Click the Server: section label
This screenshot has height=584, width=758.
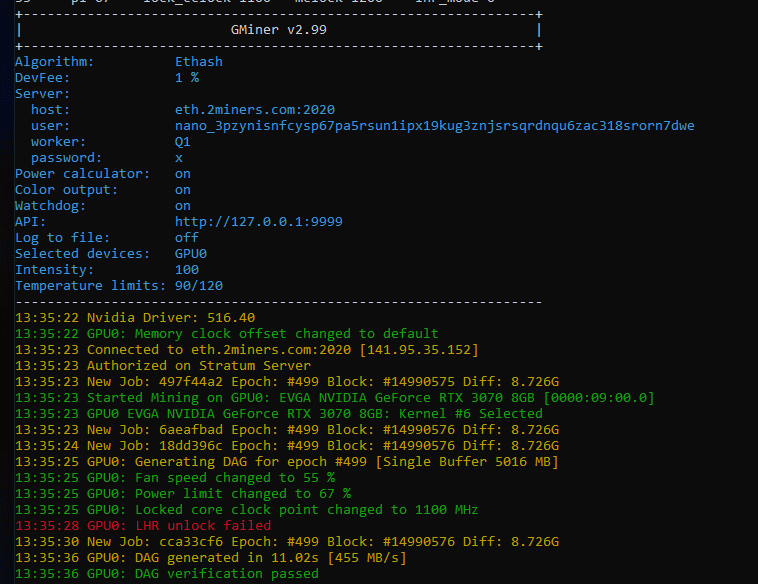click(x=43, y=94)
